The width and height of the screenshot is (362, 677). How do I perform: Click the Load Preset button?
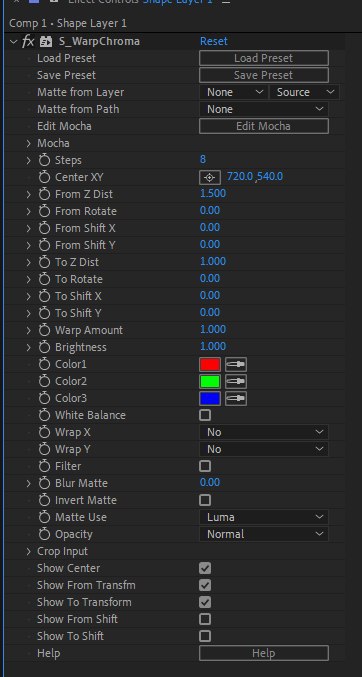264,58
